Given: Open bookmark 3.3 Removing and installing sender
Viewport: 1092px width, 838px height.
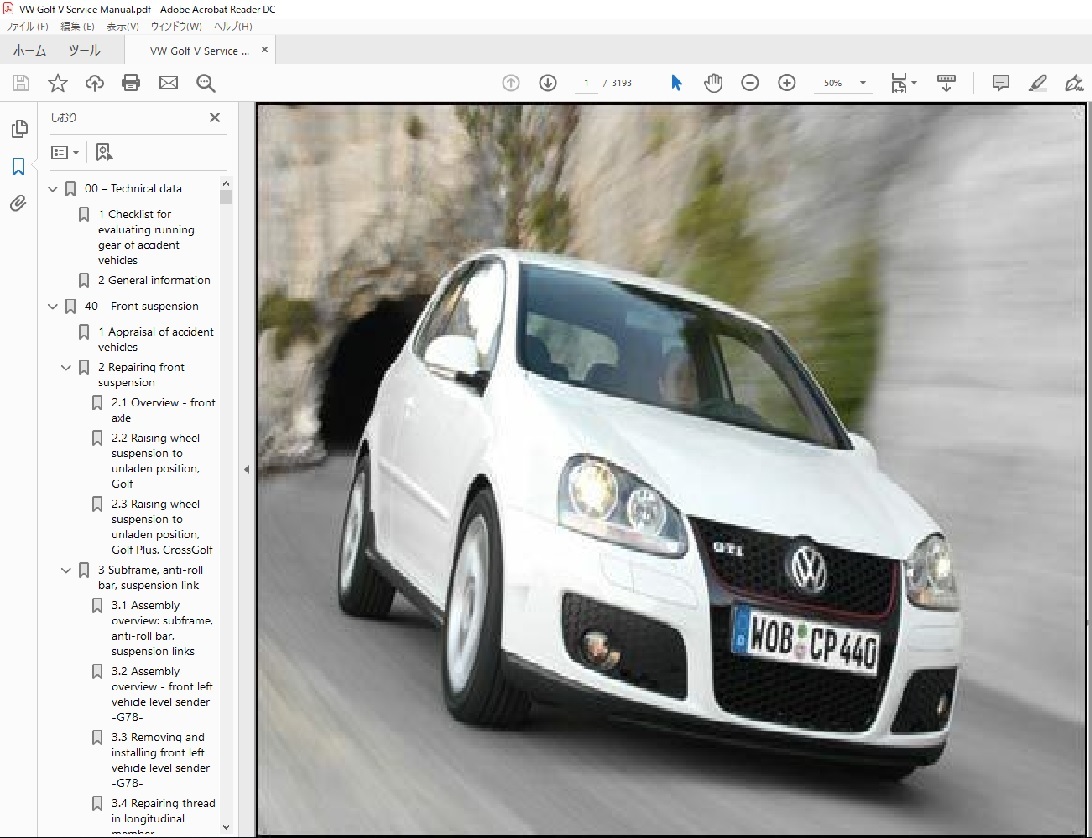Looking at the screenshot, I should [160, 760].
